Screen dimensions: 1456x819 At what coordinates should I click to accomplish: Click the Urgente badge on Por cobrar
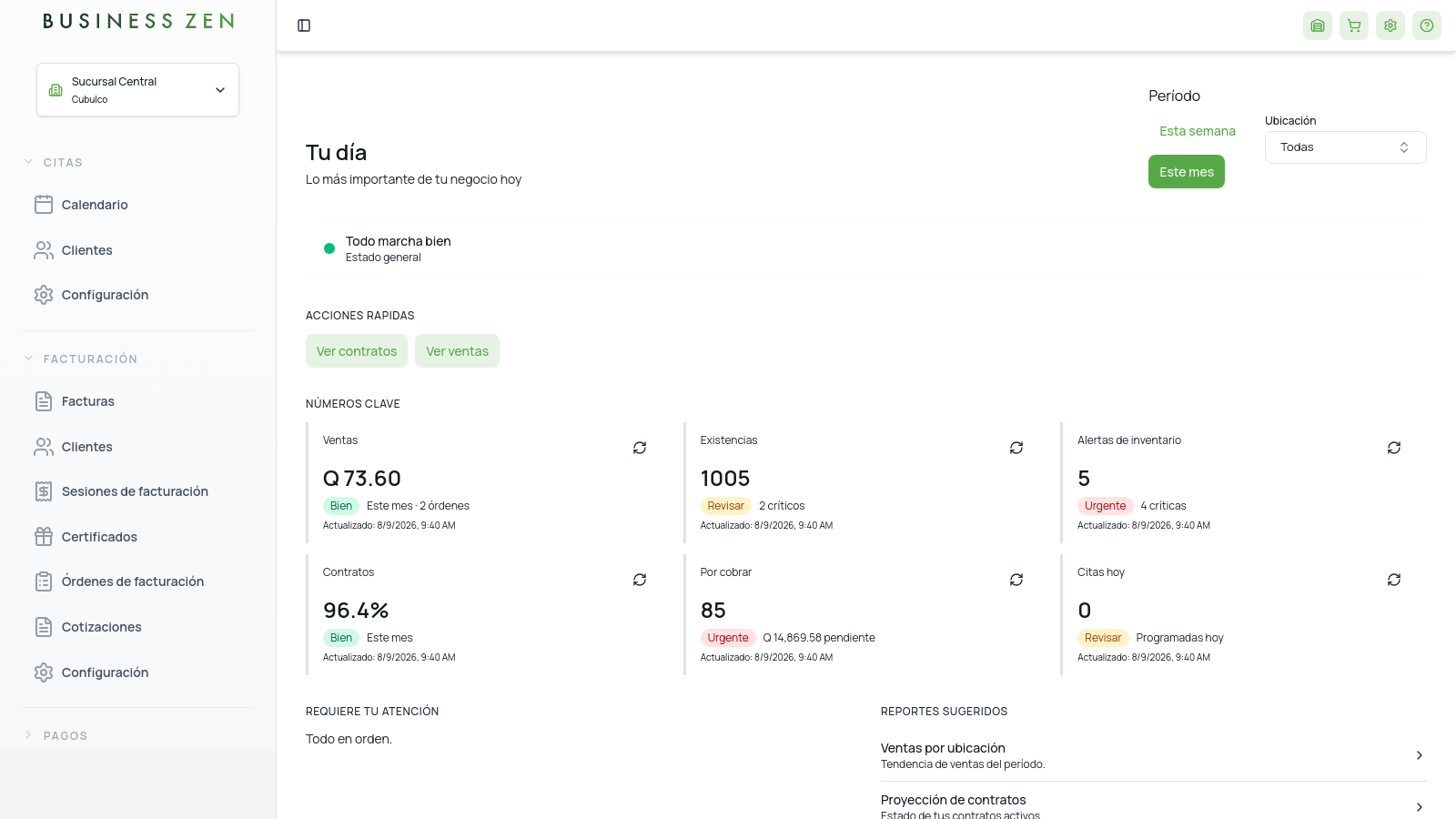(x=728, y=638)
